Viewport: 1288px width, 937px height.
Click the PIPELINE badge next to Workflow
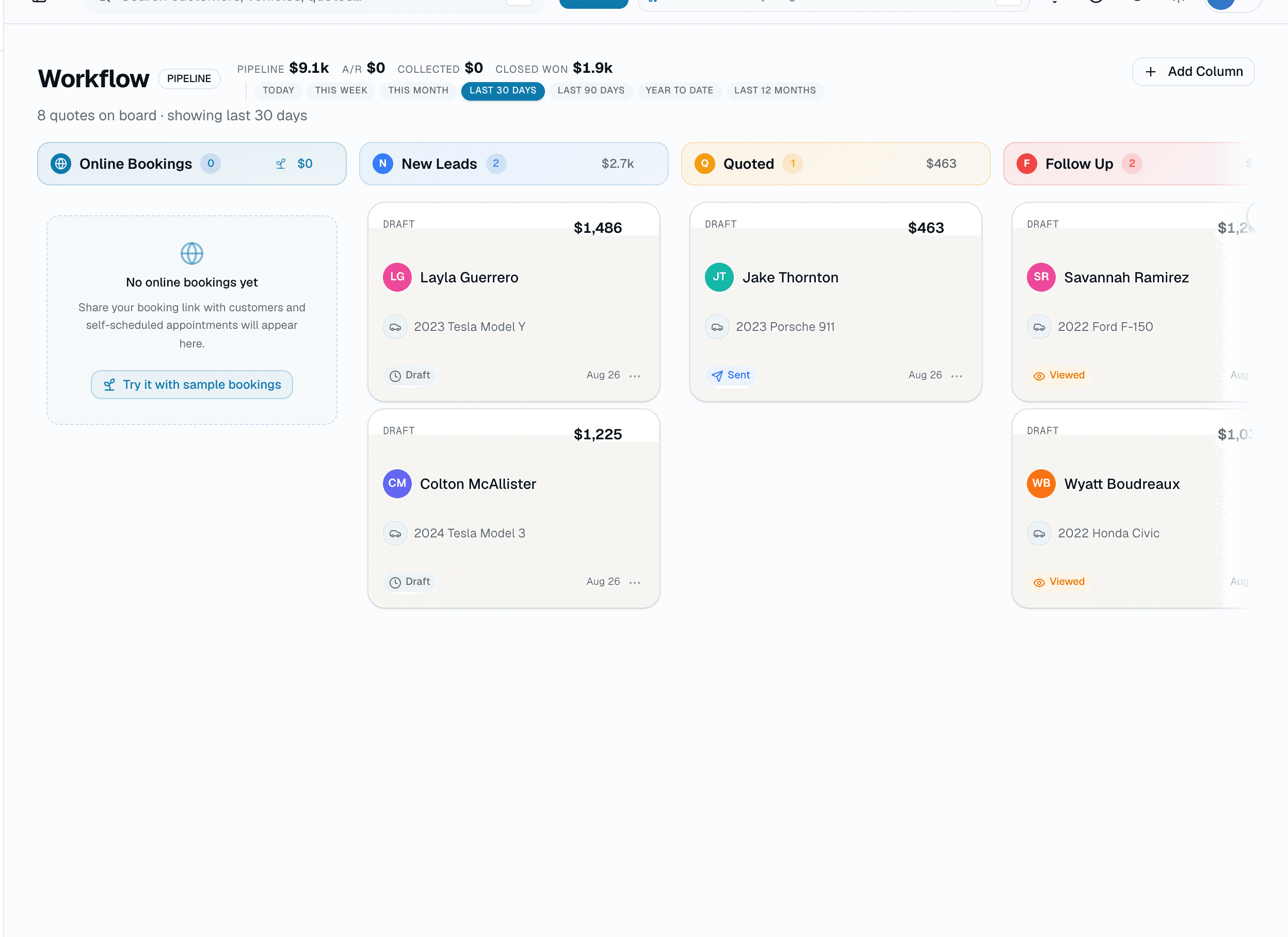tap(189, 78)
